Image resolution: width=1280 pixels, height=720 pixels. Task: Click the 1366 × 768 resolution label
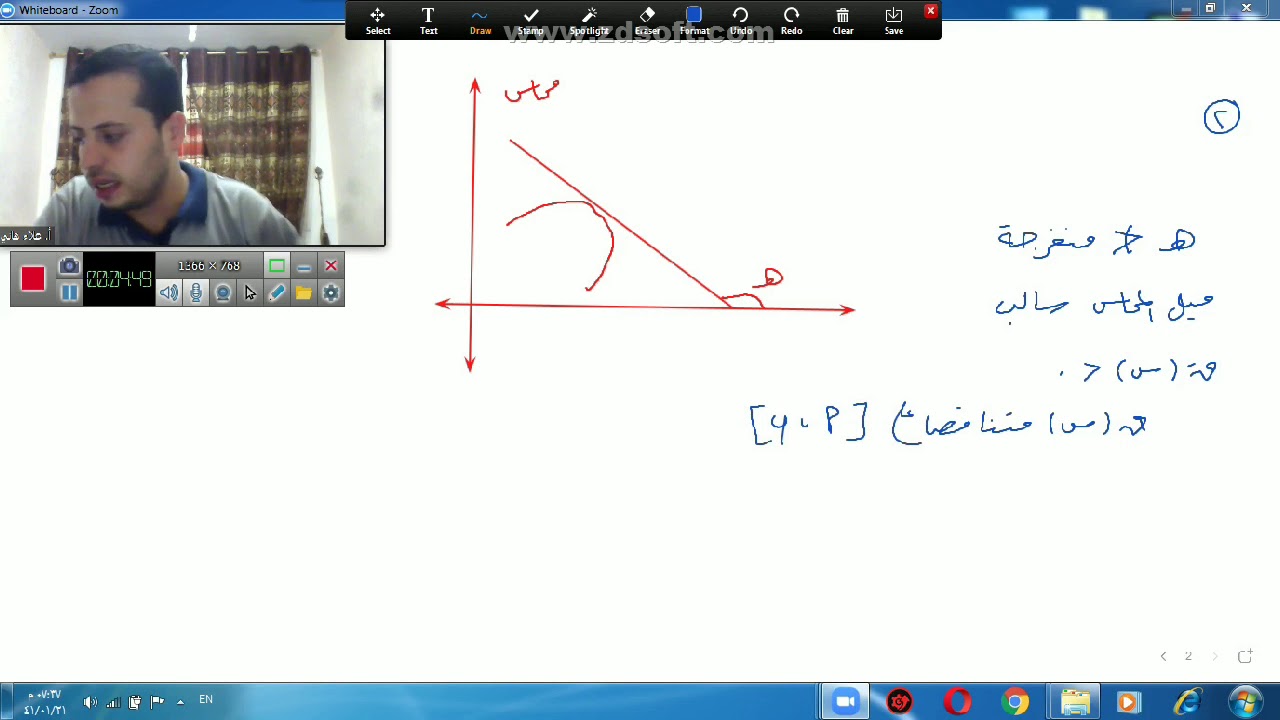coord(209,266)
